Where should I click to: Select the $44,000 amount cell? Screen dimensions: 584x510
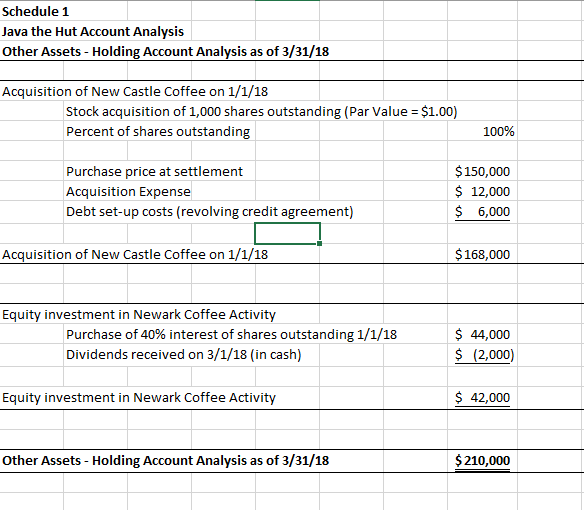(x=482, y=335)
